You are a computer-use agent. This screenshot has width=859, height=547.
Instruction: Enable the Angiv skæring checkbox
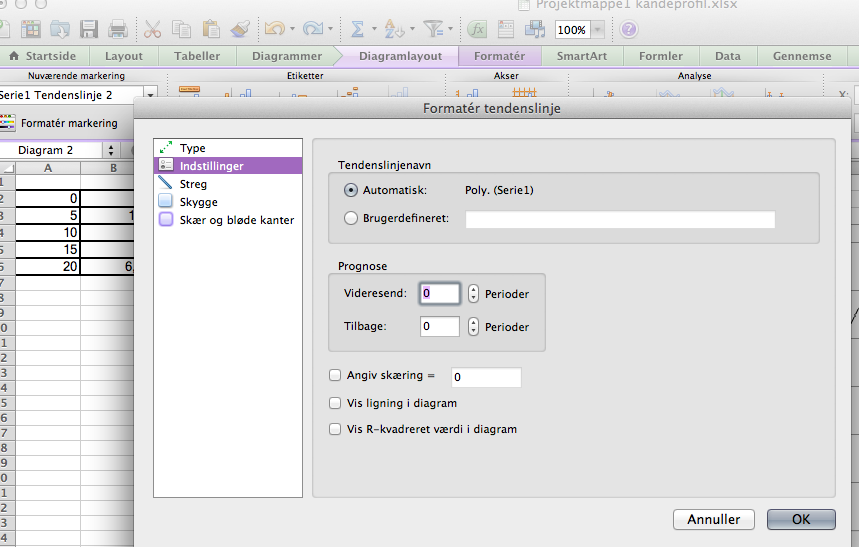pyautogui.click(x=335, y=375)
